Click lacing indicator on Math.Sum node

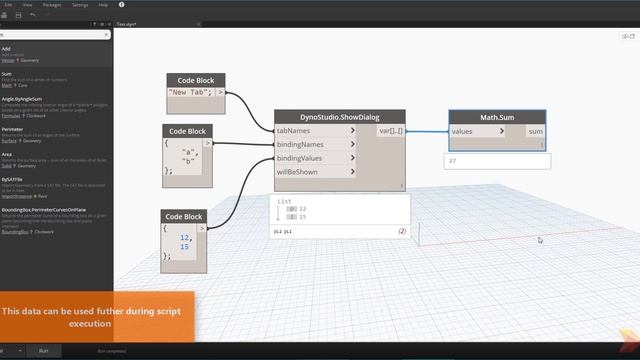point(542,145)
